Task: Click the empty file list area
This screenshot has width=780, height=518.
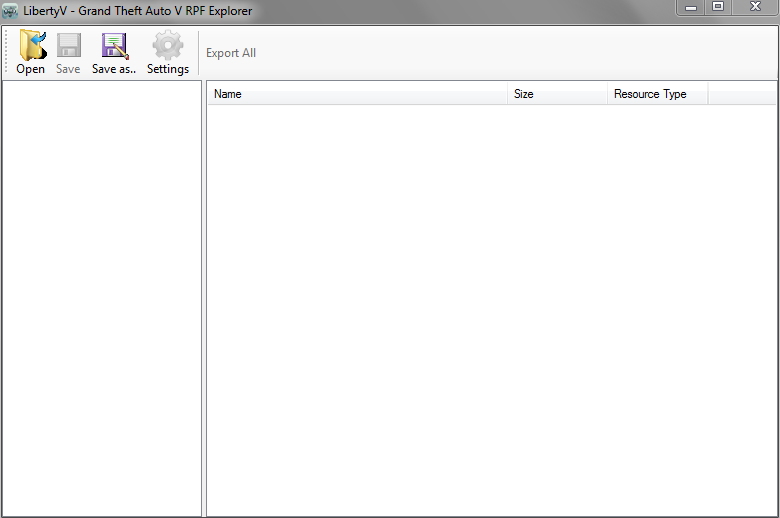Action: pos(490,310)
